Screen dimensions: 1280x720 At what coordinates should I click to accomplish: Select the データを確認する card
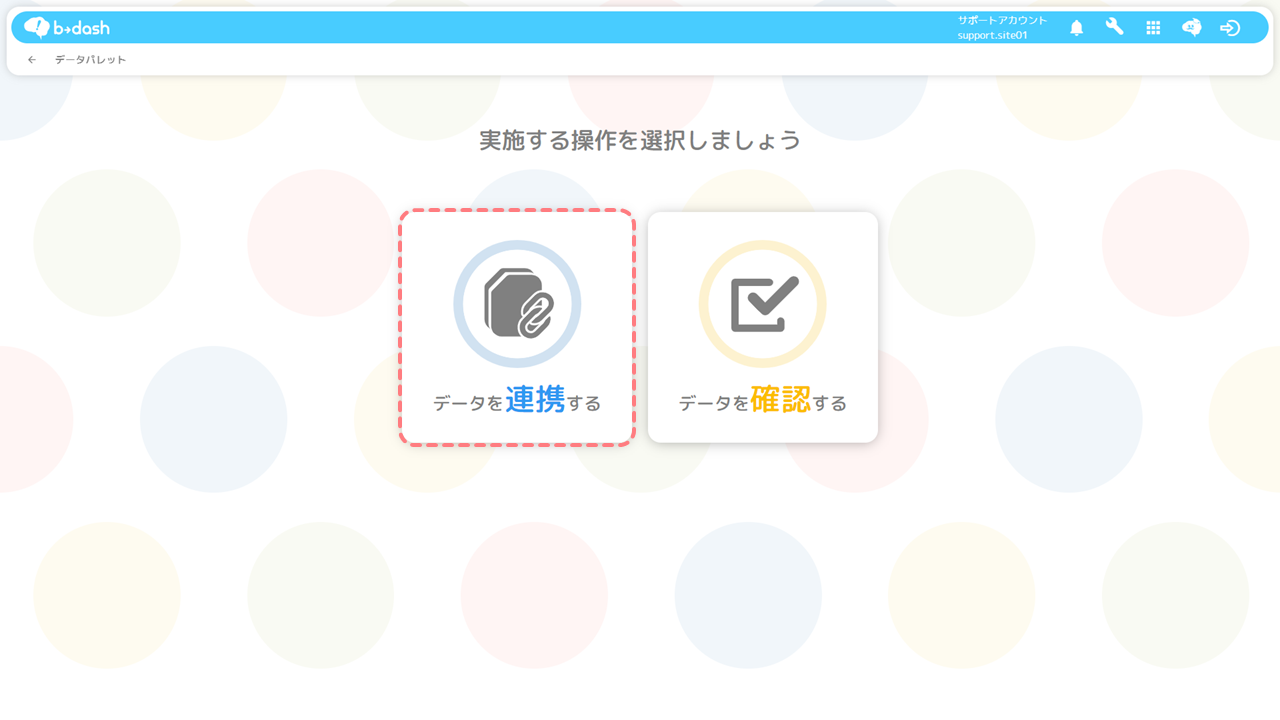[763, 327]
